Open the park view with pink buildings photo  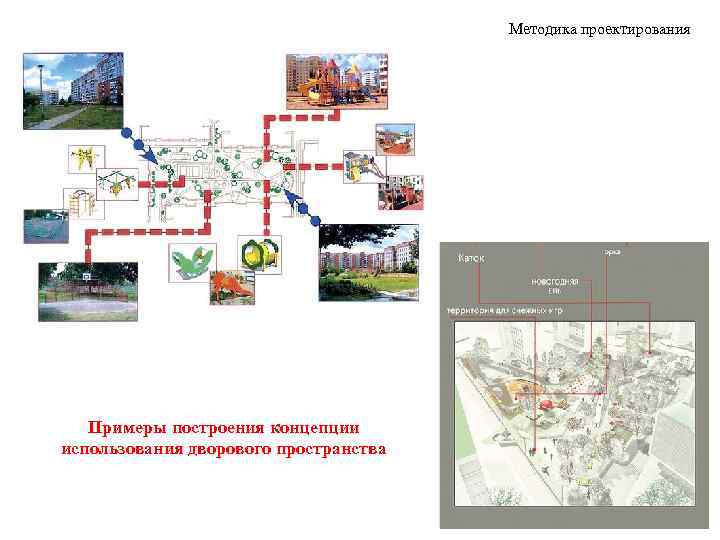click(369, 263)
